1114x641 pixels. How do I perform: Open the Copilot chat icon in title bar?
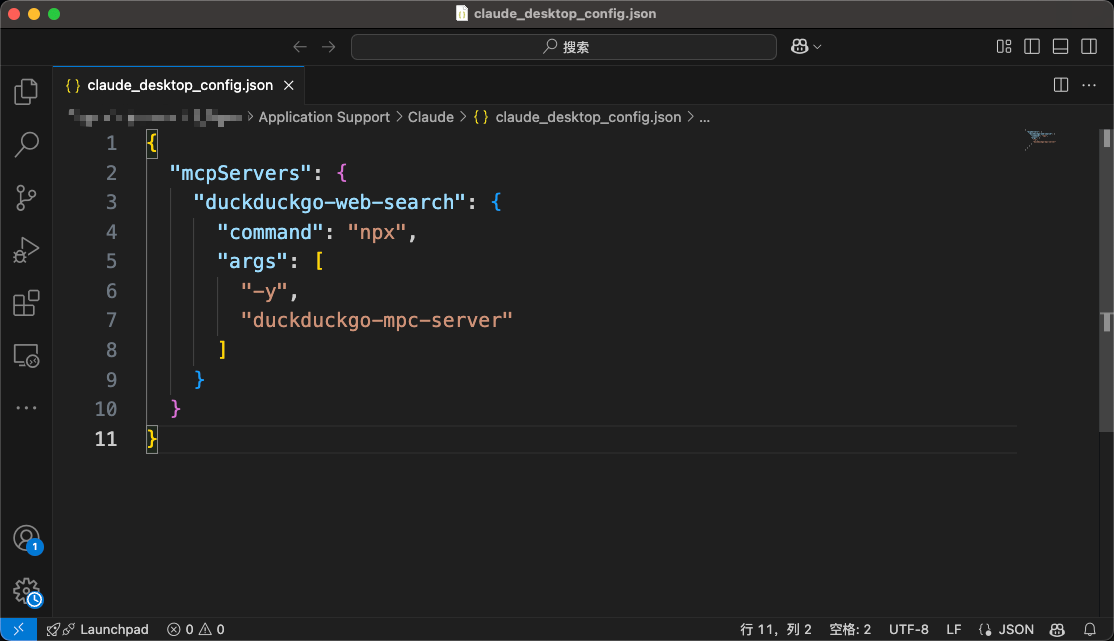pos(800,47)
